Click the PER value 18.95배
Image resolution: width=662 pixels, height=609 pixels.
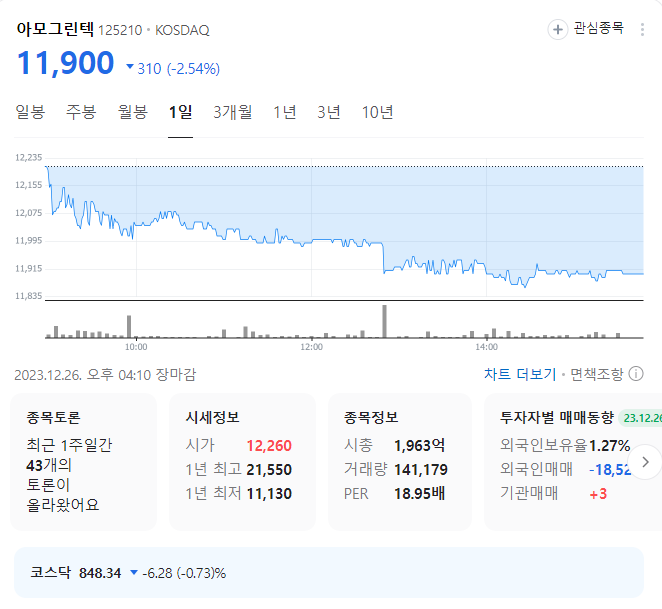pos(419,493)
